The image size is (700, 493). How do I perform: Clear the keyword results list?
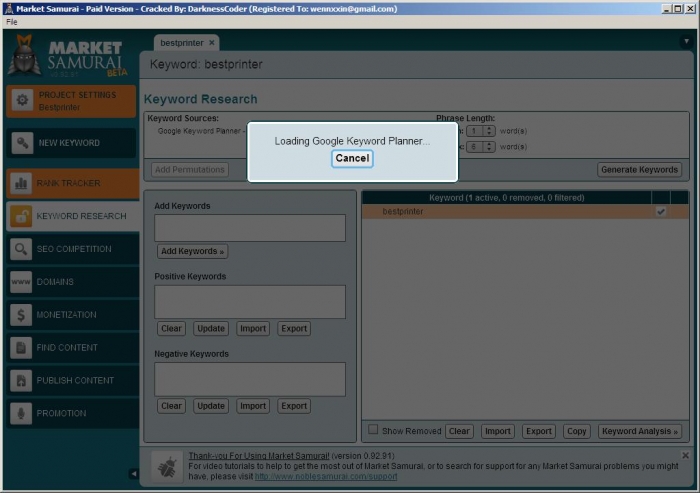459,431
